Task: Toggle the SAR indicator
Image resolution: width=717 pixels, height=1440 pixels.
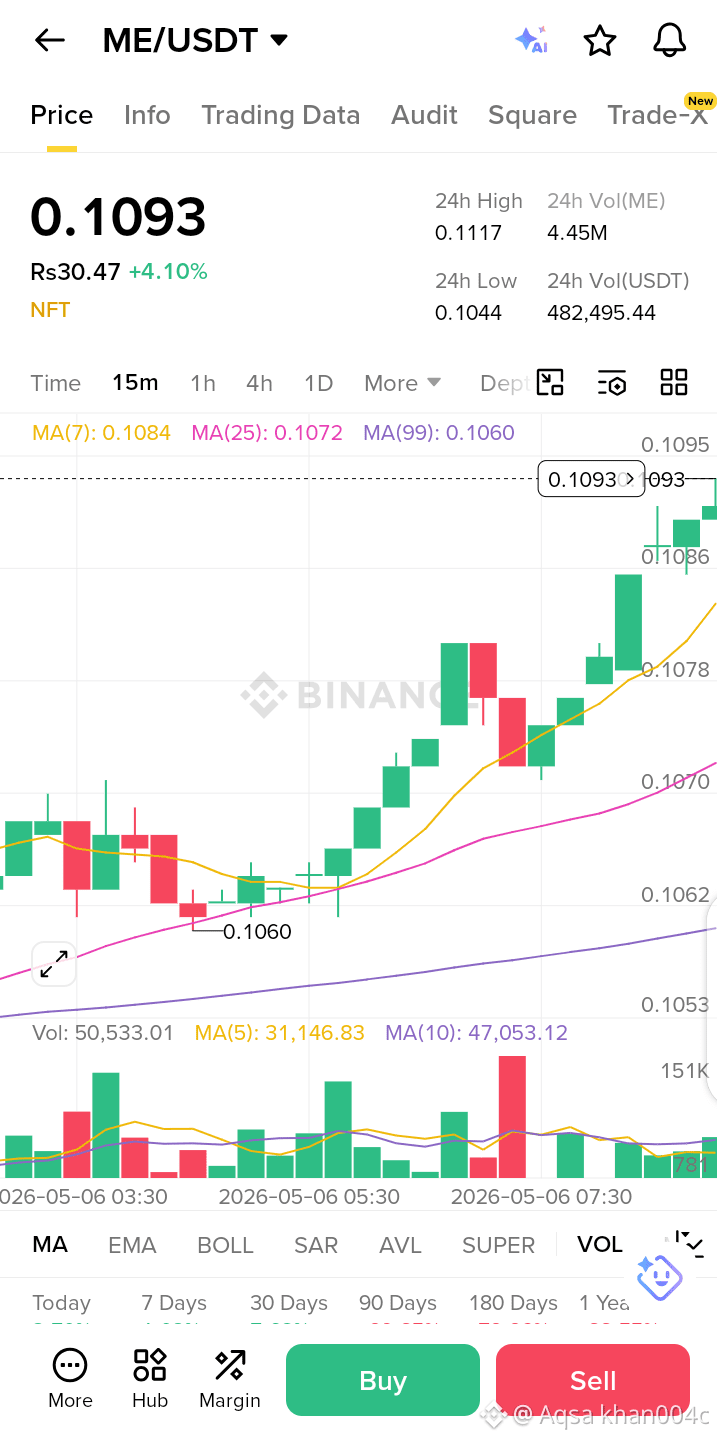Action: click(x=316, y=1245)
